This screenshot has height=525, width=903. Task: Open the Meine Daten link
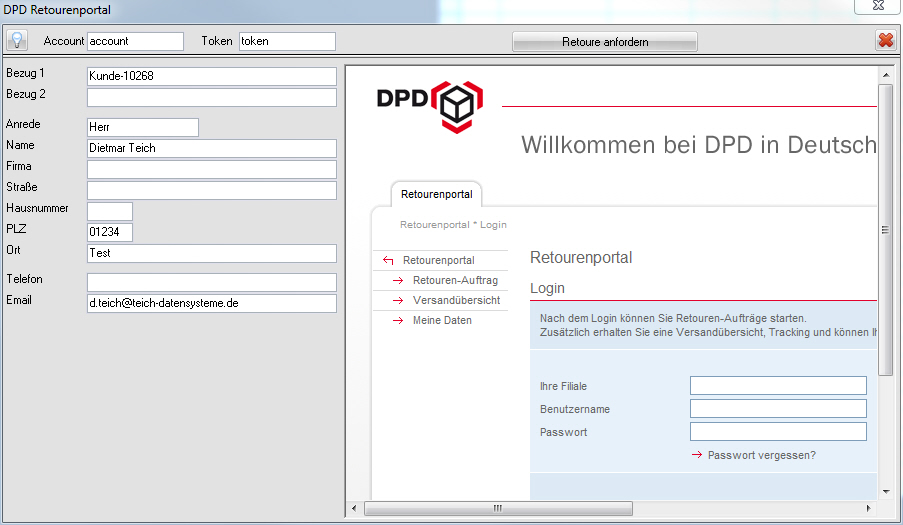(x=442, y=321)
